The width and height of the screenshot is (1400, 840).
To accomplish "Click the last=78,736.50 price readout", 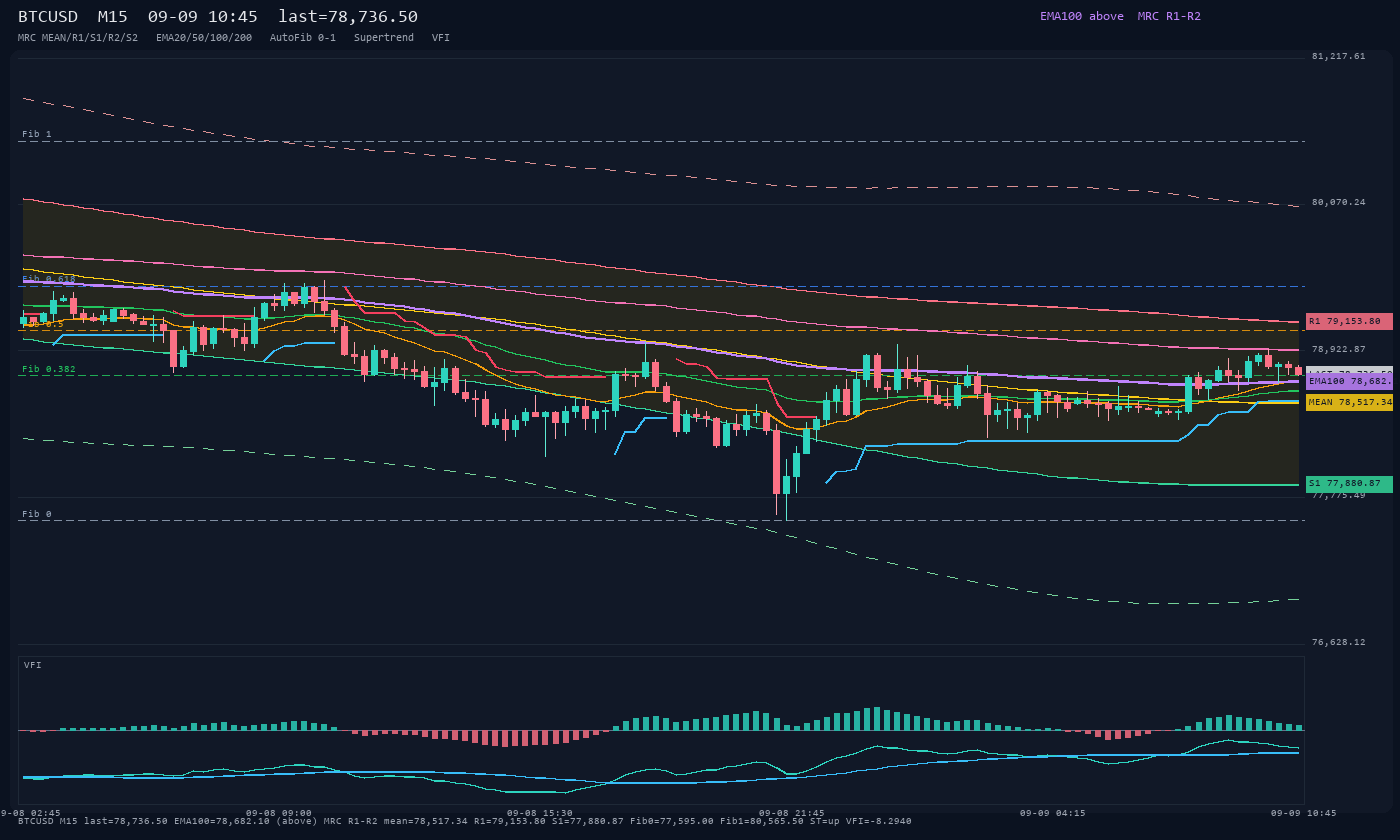I will point(348,17).
